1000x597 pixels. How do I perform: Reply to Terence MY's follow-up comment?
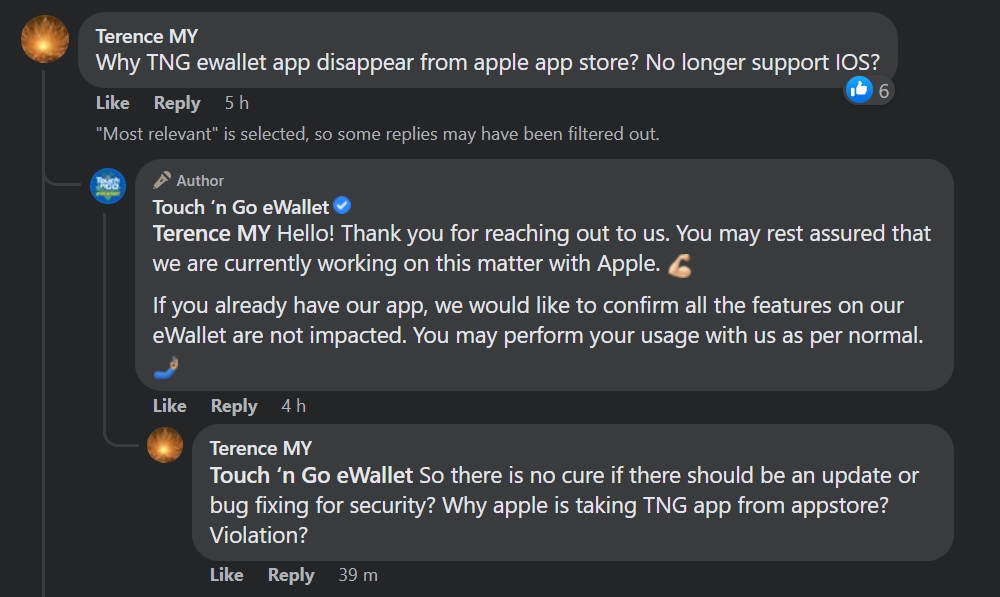(291, 575)
